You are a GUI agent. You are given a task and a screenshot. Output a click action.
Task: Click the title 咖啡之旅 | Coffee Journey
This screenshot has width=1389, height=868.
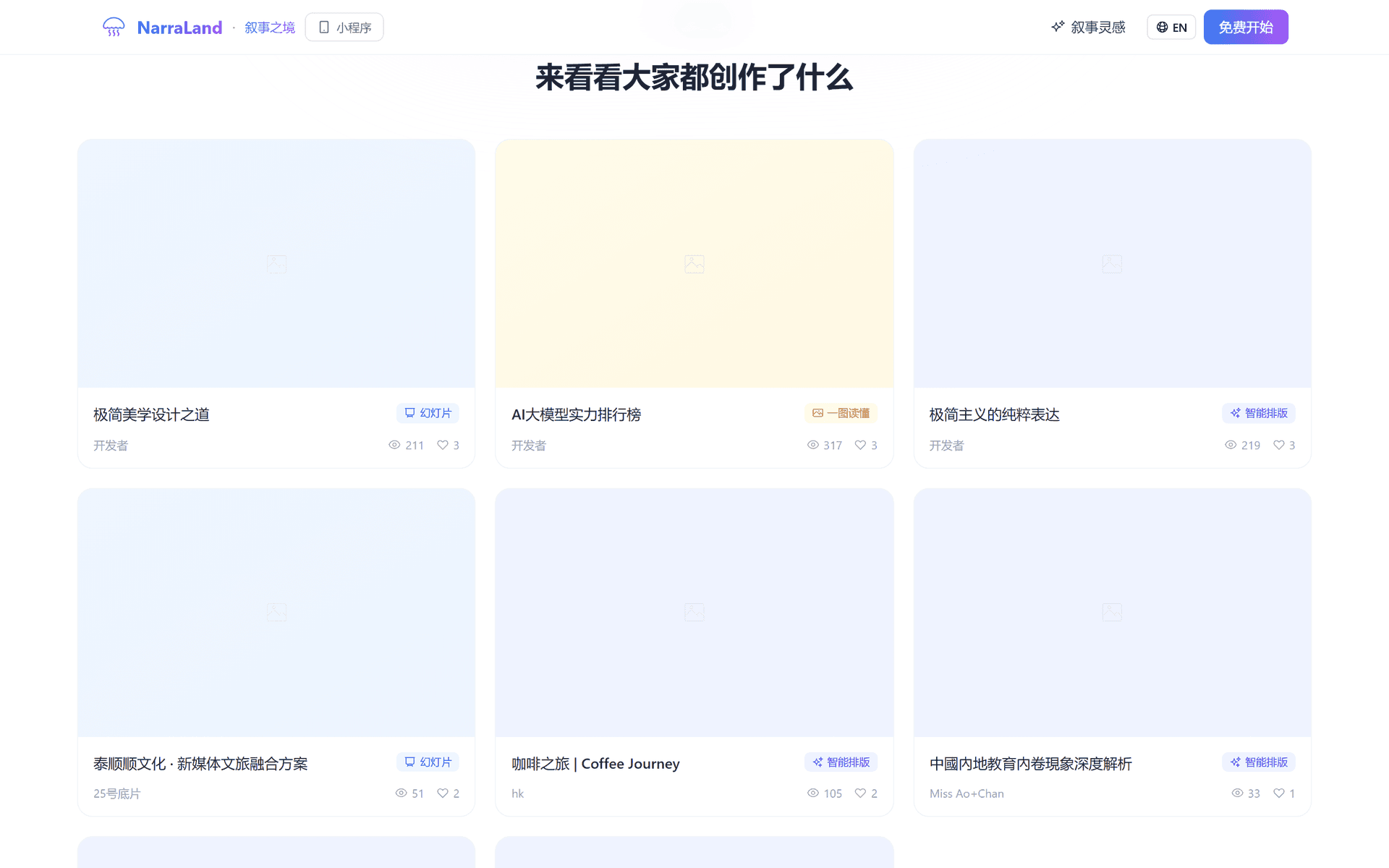point(595,764)
